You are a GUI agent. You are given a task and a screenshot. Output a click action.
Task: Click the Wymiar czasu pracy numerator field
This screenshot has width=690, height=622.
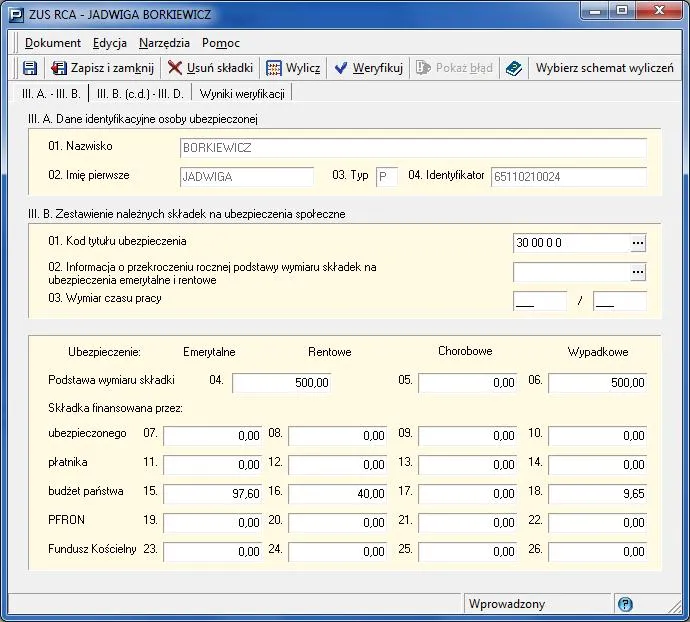tap(539, 301)
